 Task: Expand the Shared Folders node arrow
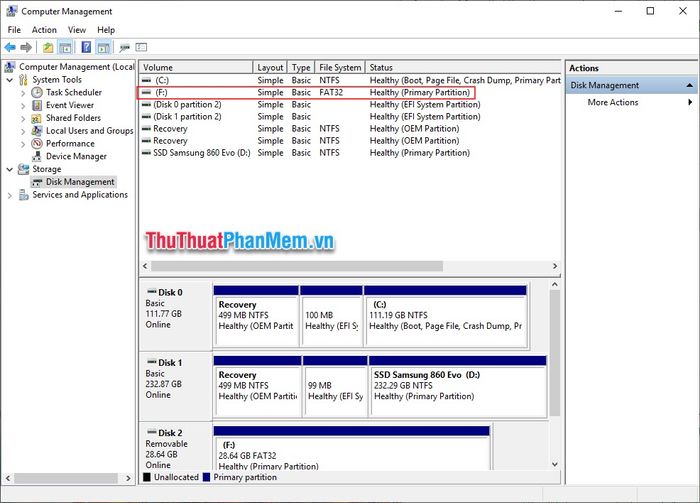23,119
